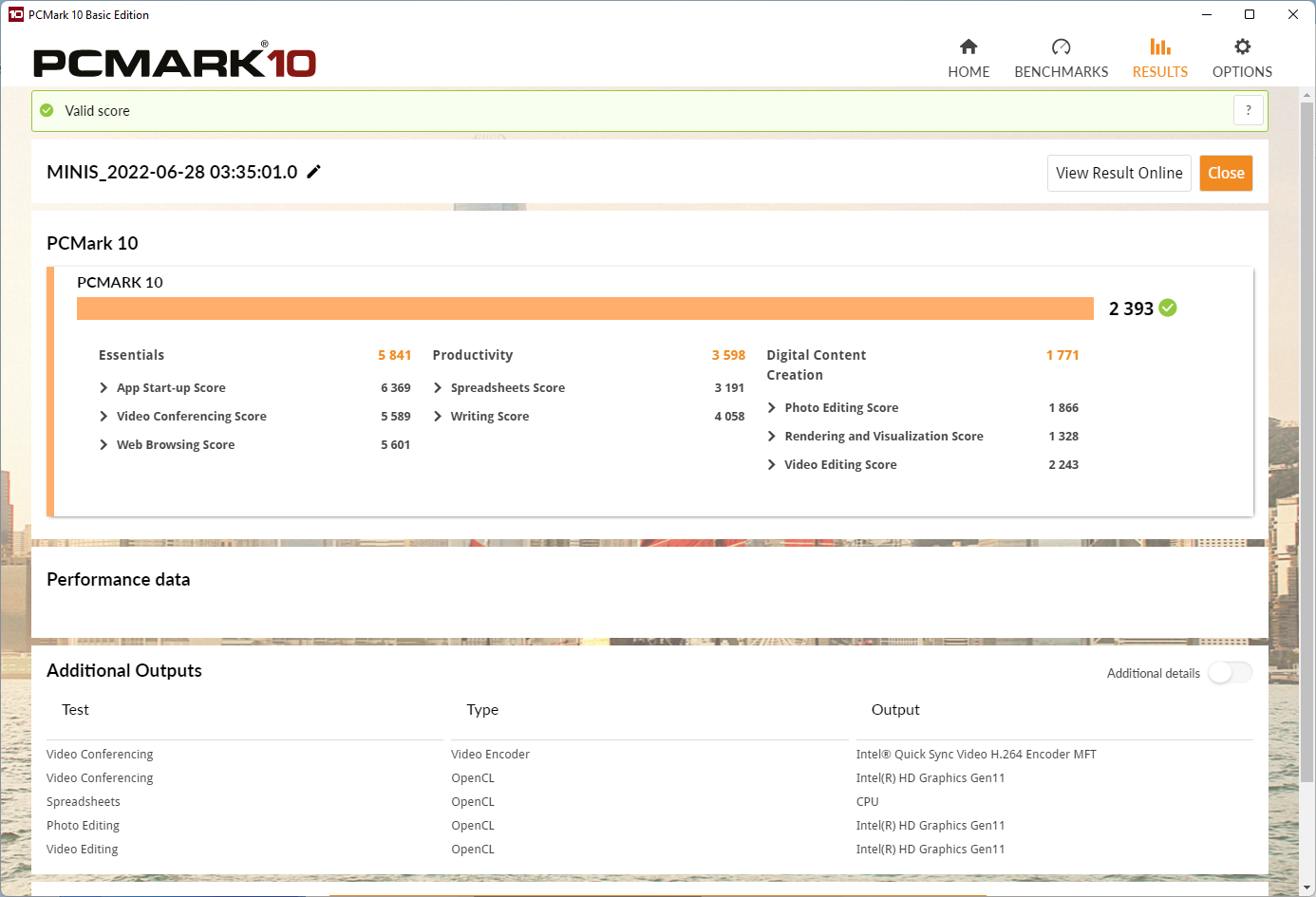
Task: Click the Home house icon
Action: [x=968, y=47]
